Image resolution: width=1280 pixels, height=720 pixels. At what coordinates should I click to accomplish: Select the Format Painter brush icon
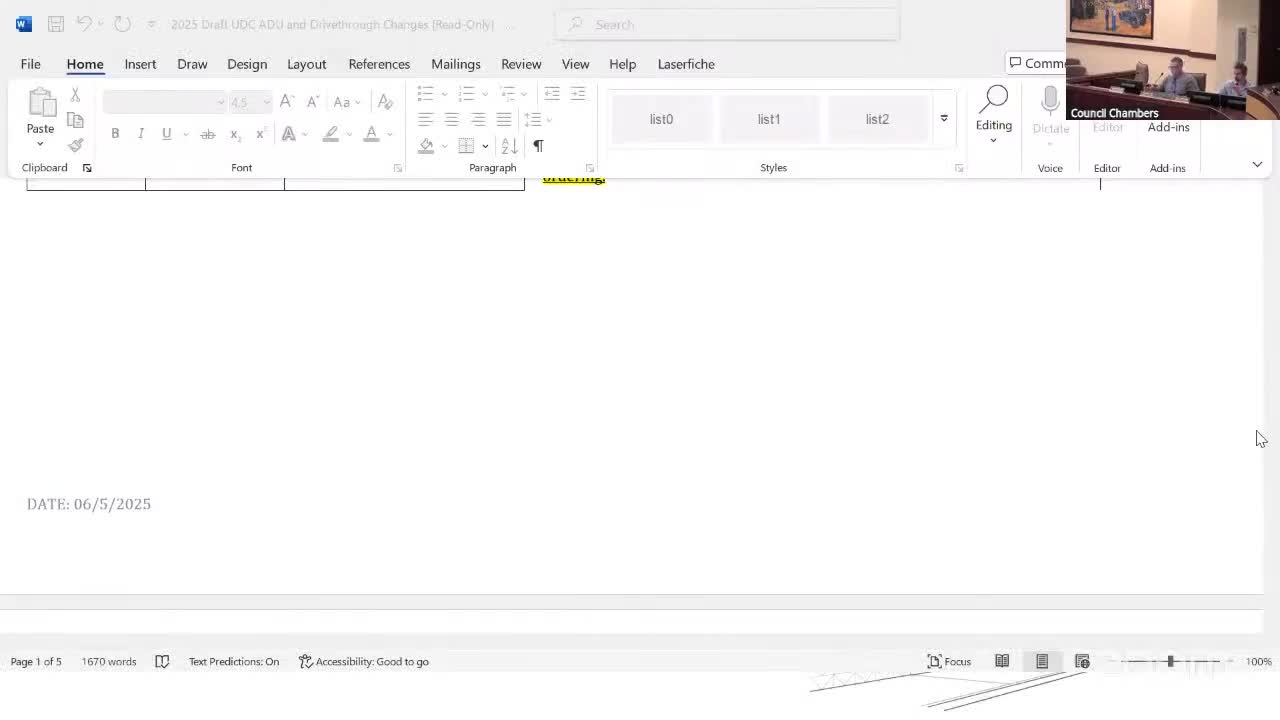(x=75, y=145)
